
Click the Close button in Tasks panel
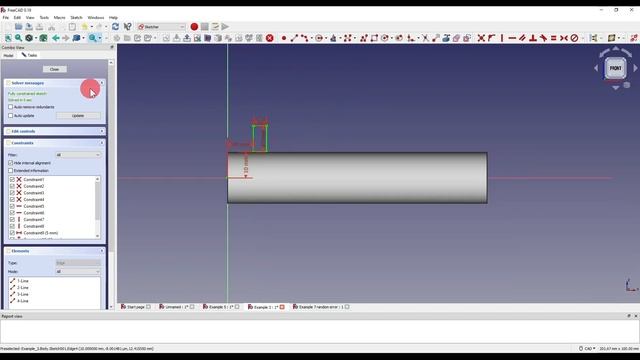(54, 69)
